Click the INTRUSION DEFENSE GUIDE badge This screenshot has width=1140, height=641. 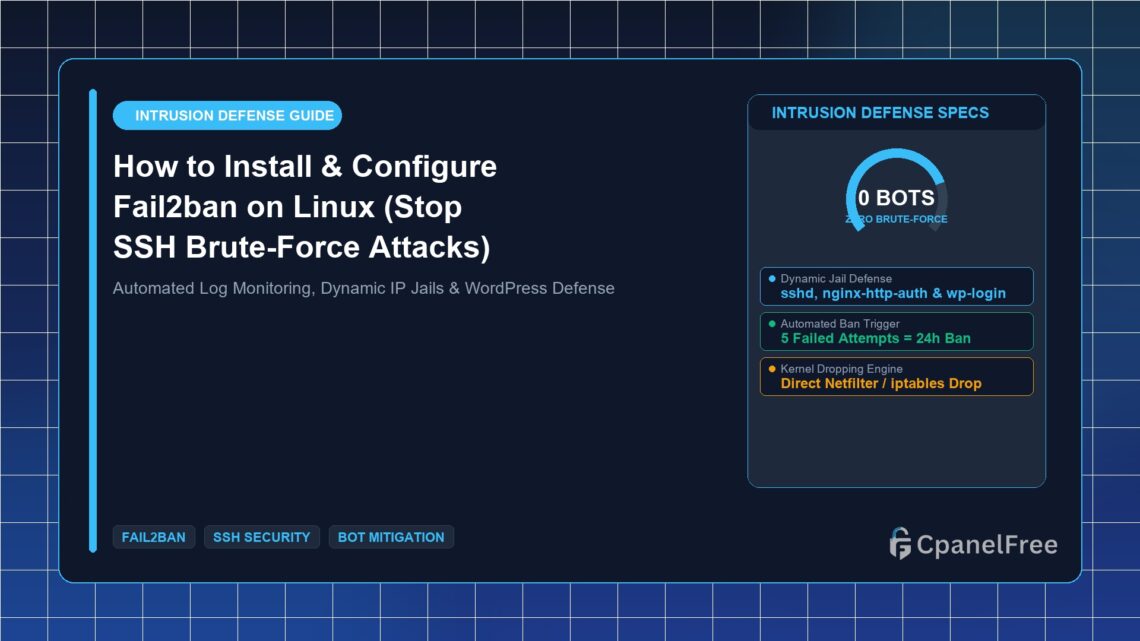227,116
